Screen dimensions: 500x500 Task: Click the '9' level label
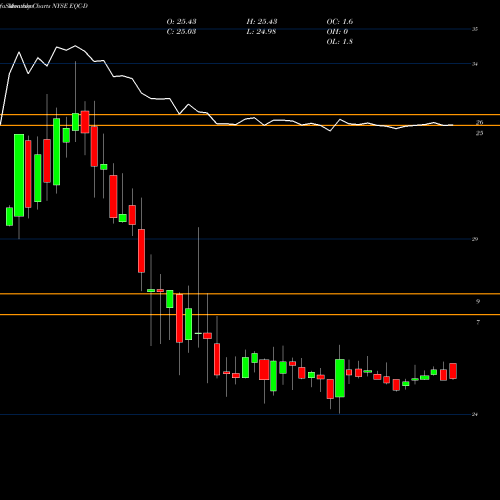pyautogui.click(x=478, y=302)
